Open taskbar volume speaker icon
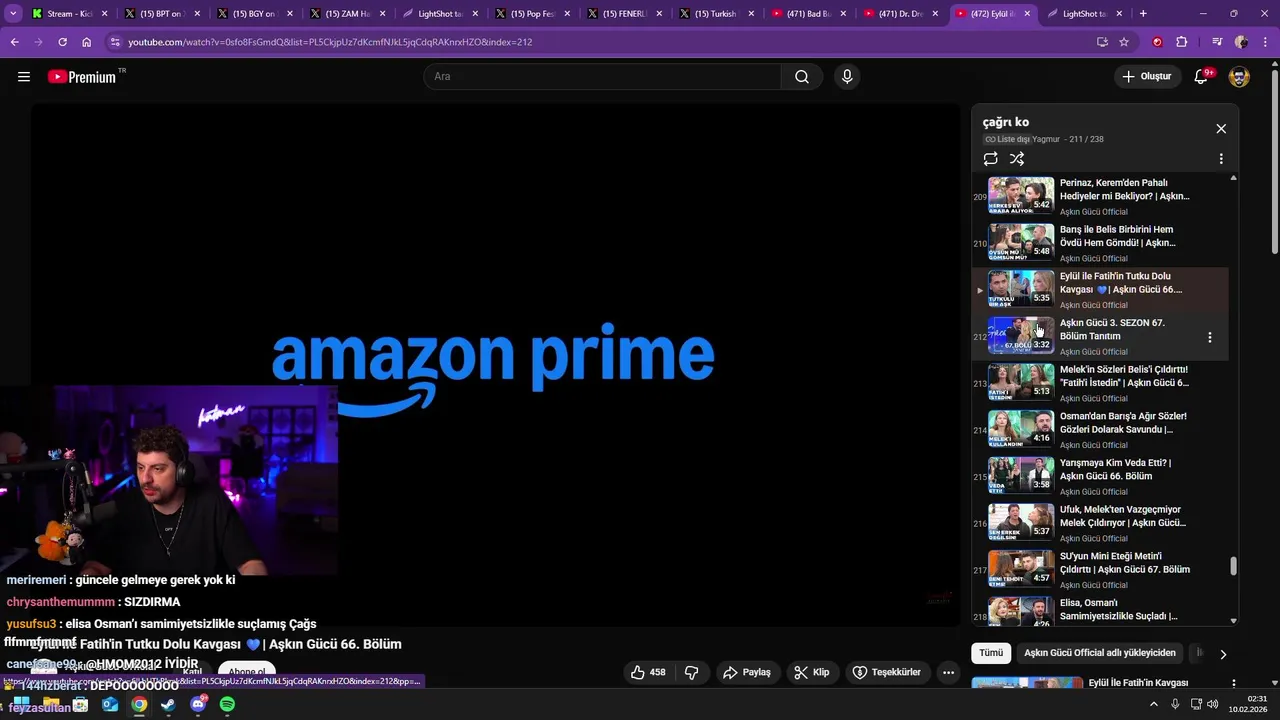Viewport: 1280px width, 720px height. (1211, 704)
